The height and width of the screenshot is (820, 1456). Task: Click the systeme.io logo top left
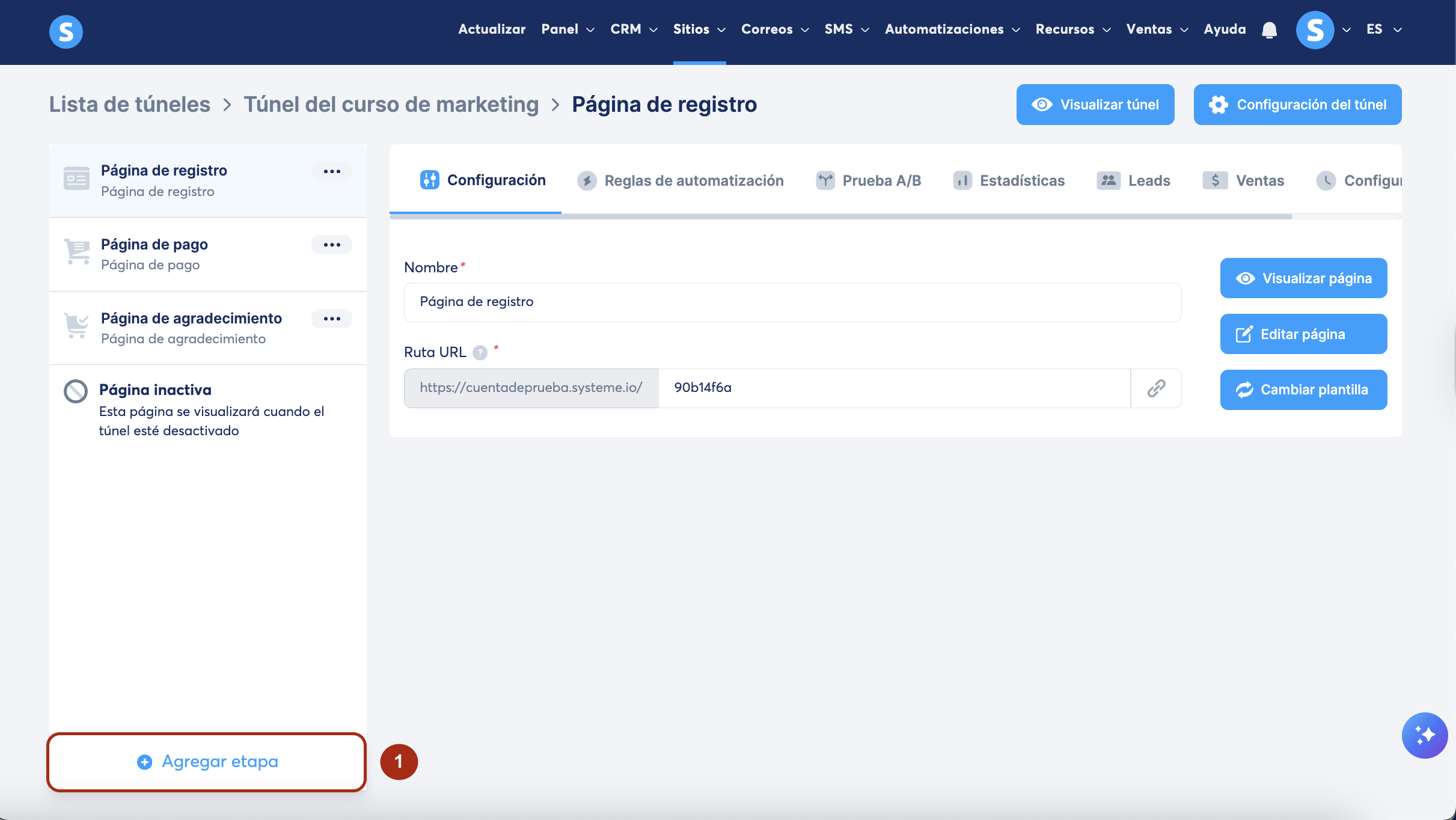click(66, 31)
